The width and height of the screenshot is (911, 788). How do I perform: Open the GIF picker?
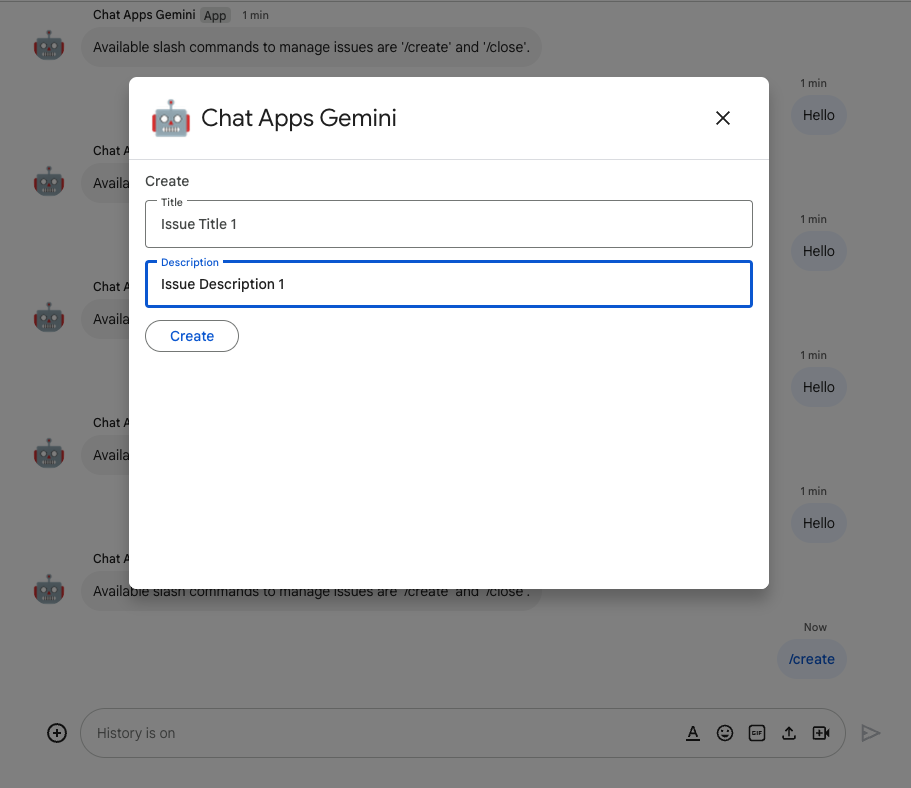(x=757, y=733)
